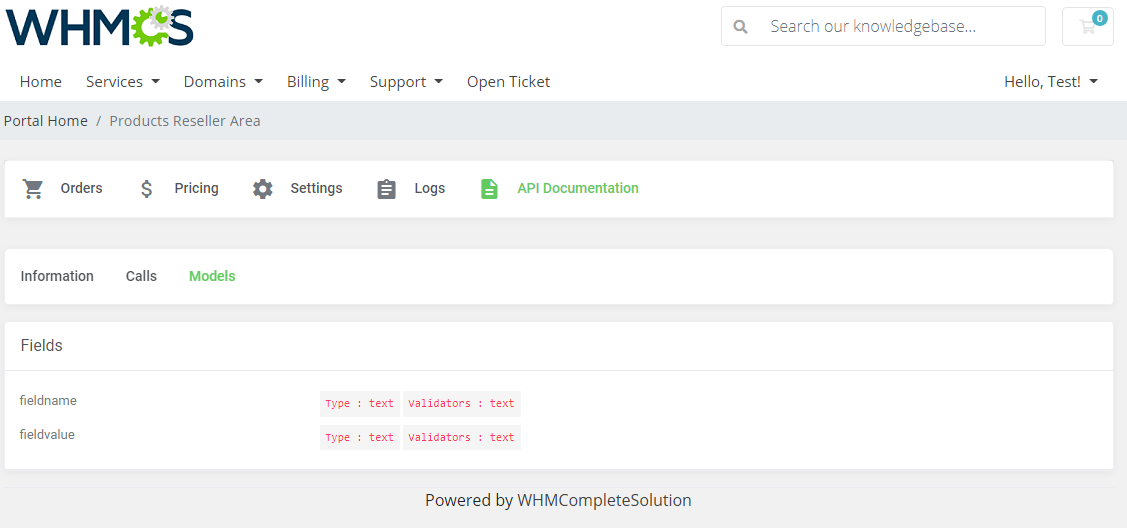The image size is (1127, 528).
Task: Open the Pricing label
Action: point(196,188)
